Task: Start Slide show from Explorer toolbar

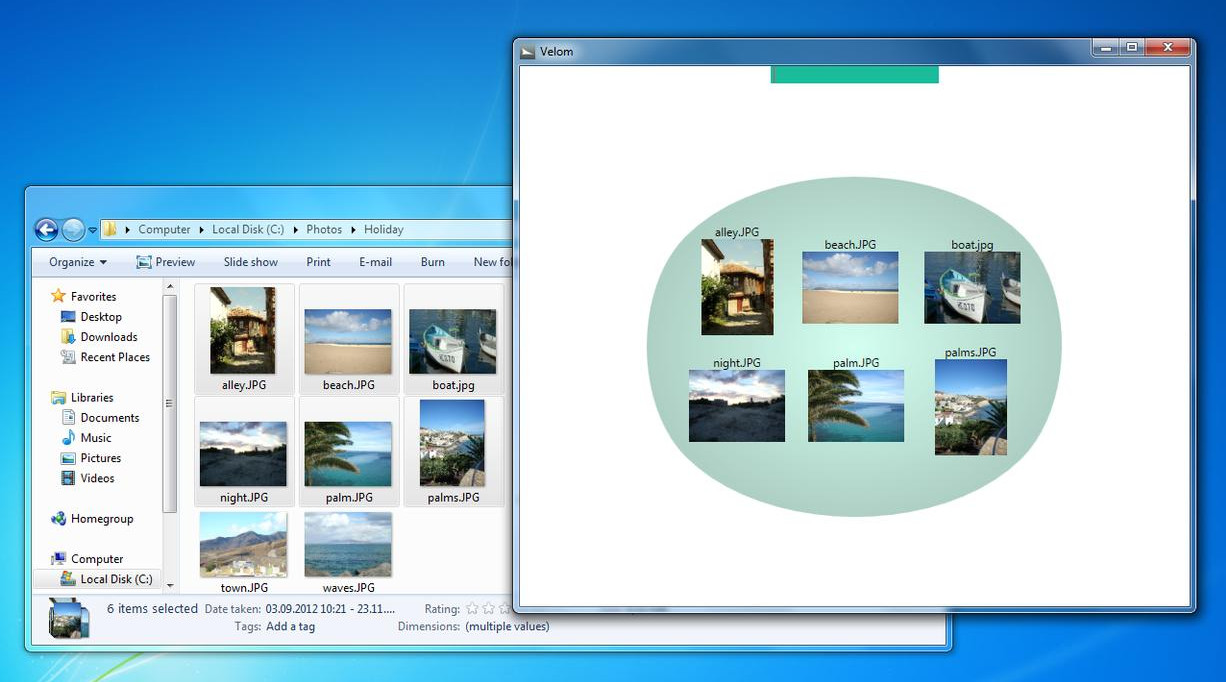Action: click(x=251, y=262)
